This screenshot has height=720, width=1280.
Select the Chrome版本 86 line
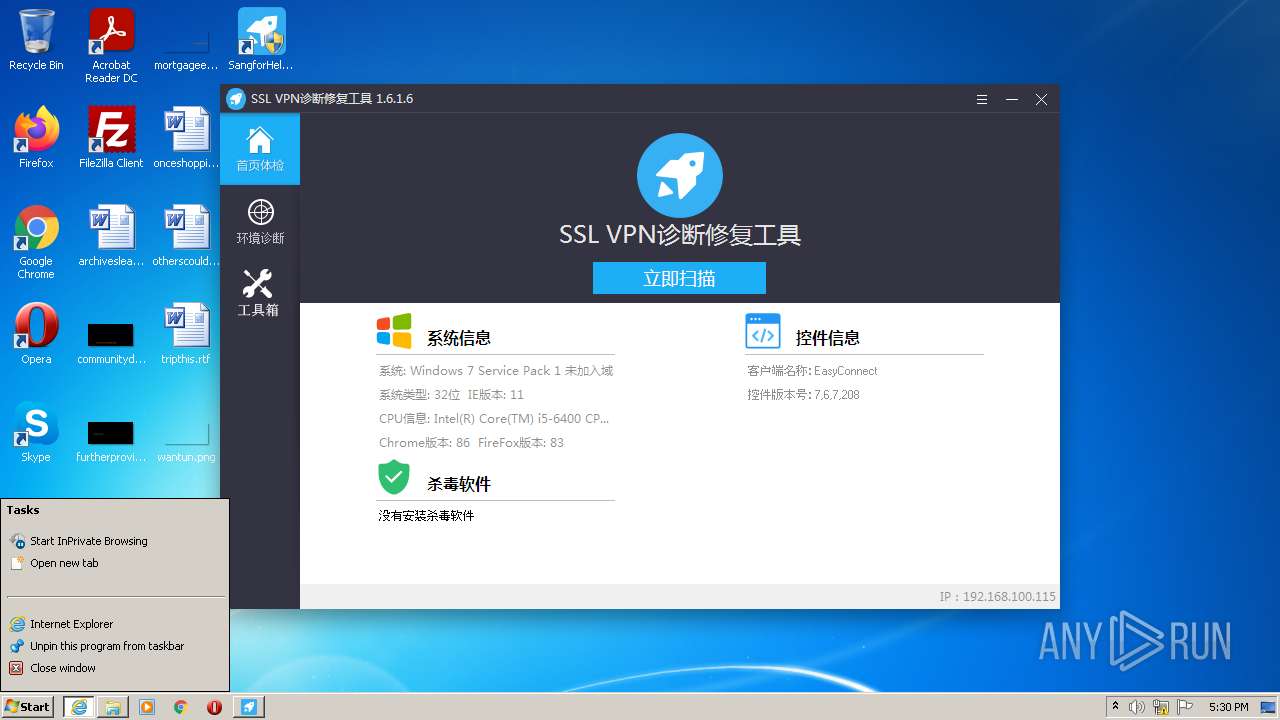pos(471,443)
